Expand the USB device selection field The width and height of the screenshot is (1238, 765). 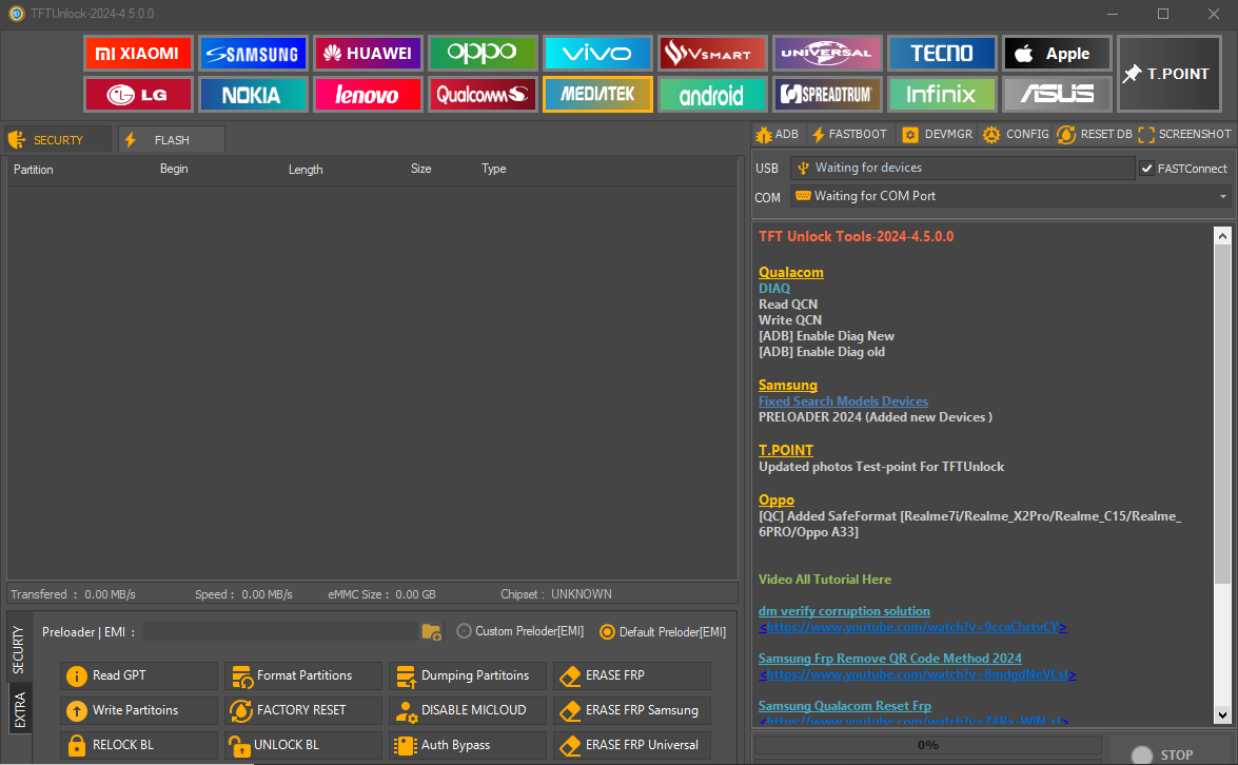pos(963,168)
